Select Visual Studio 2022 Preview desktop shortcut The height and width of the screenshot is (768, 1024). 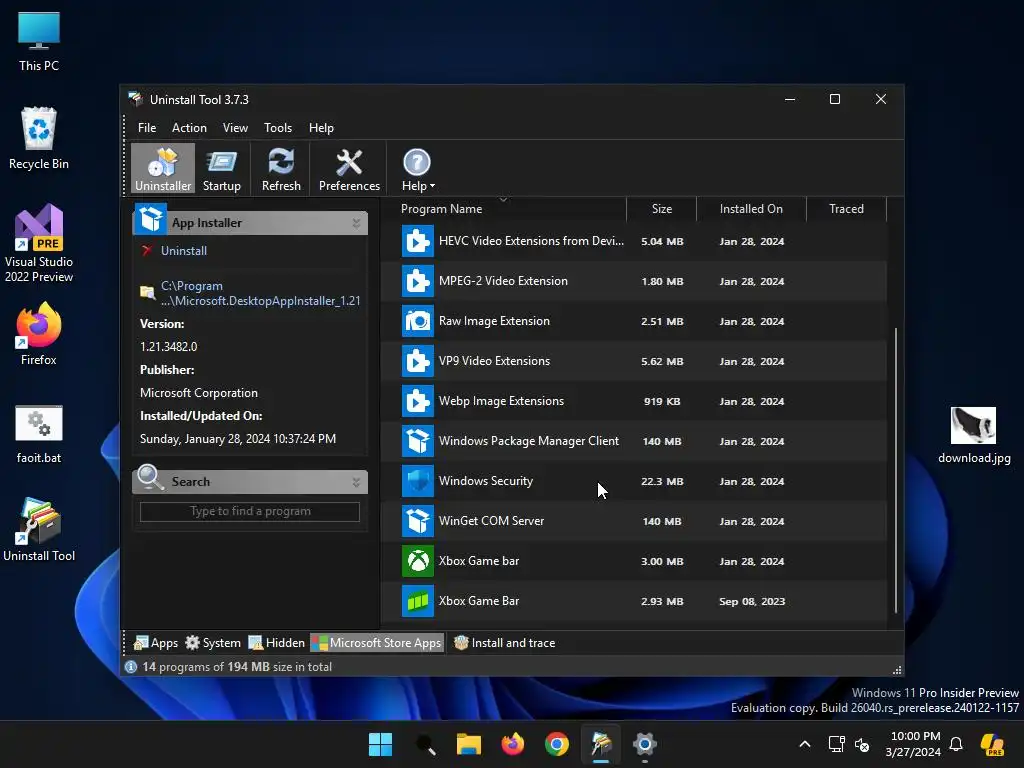[39, 244]
